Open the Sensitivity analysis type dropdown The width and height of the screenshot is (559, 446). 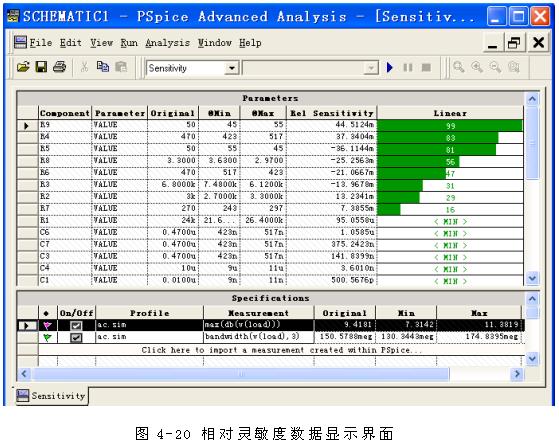(232, 68)
